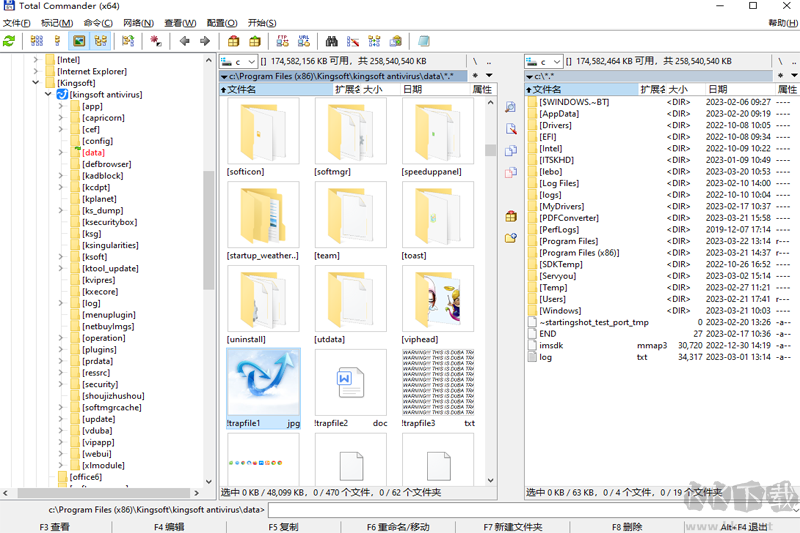Expand the [kadblock] folder in tree
800x533 pixels.
pos(61,176)
